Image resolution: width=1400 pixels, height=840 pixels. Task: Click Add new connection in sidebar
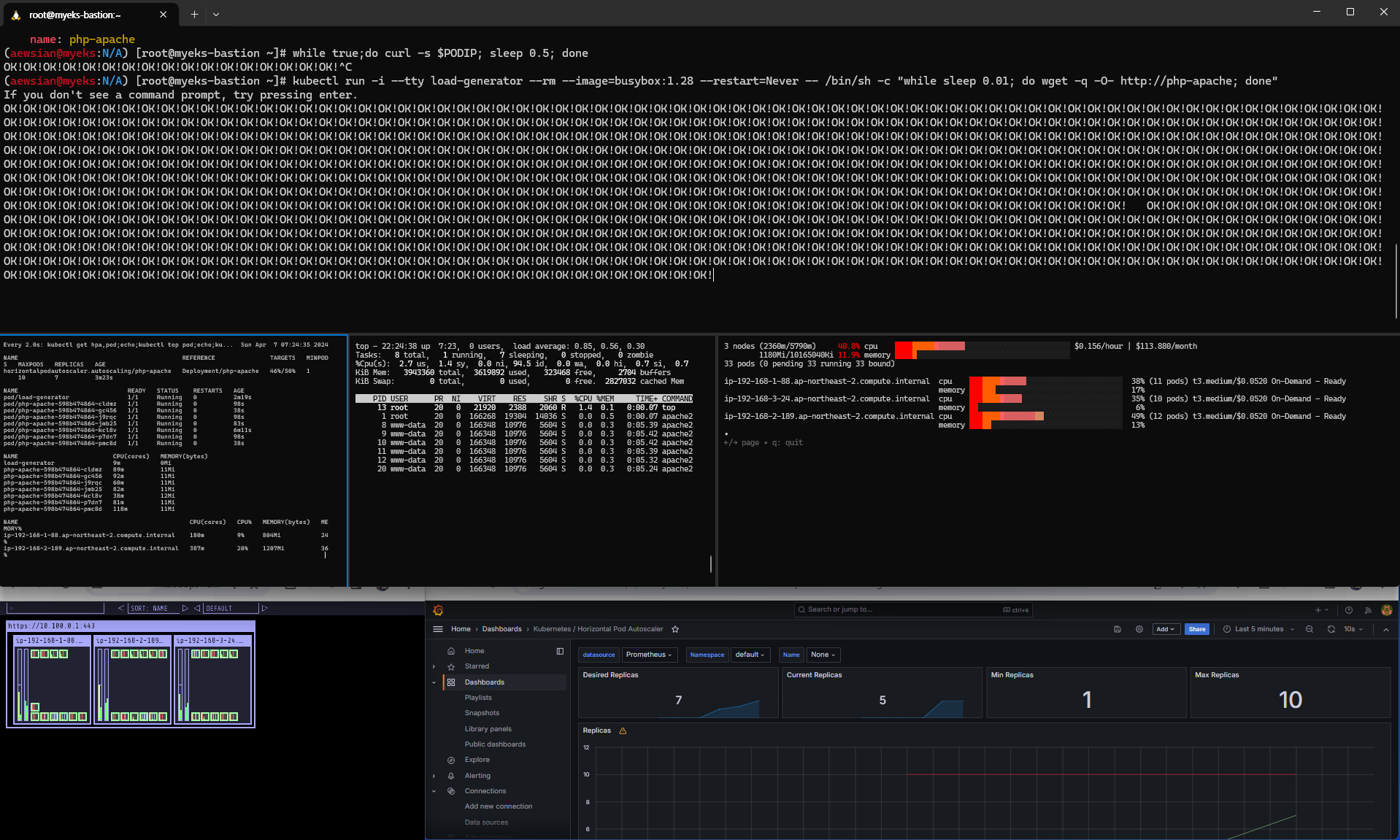tap(499, 806)
